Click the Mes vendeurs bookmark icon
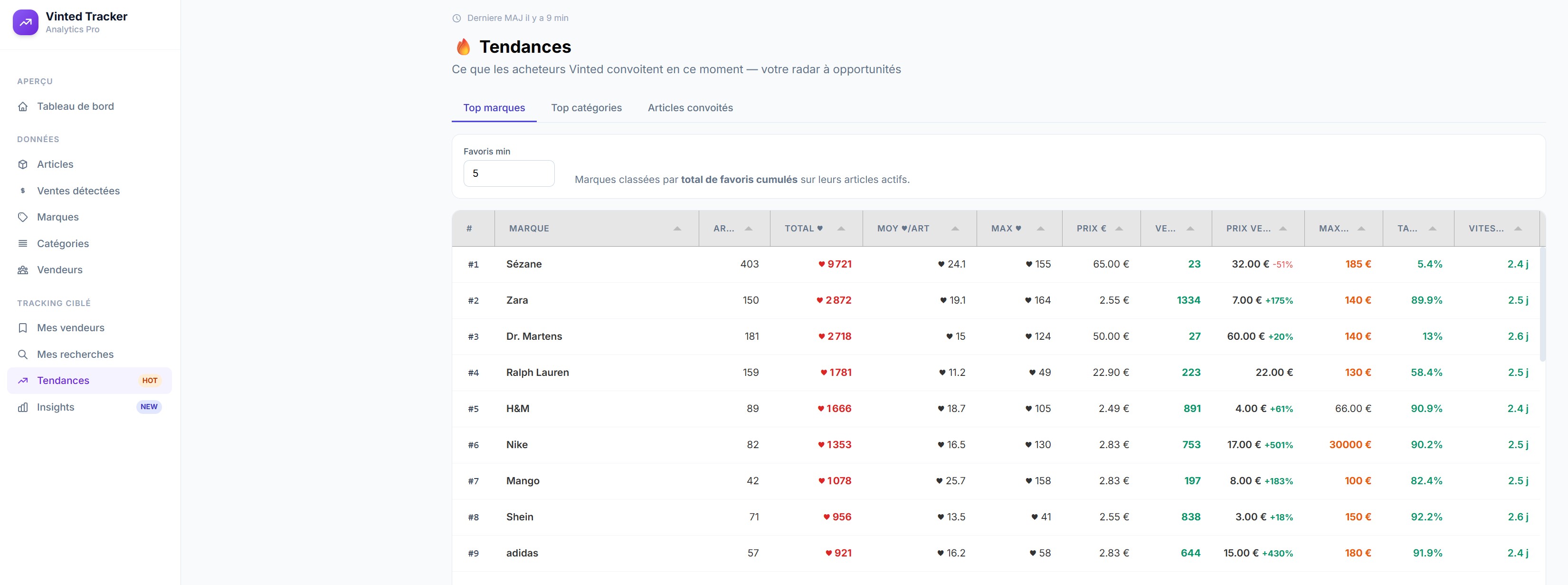Viewport: 1568px width, 585px height. (22, 328)
